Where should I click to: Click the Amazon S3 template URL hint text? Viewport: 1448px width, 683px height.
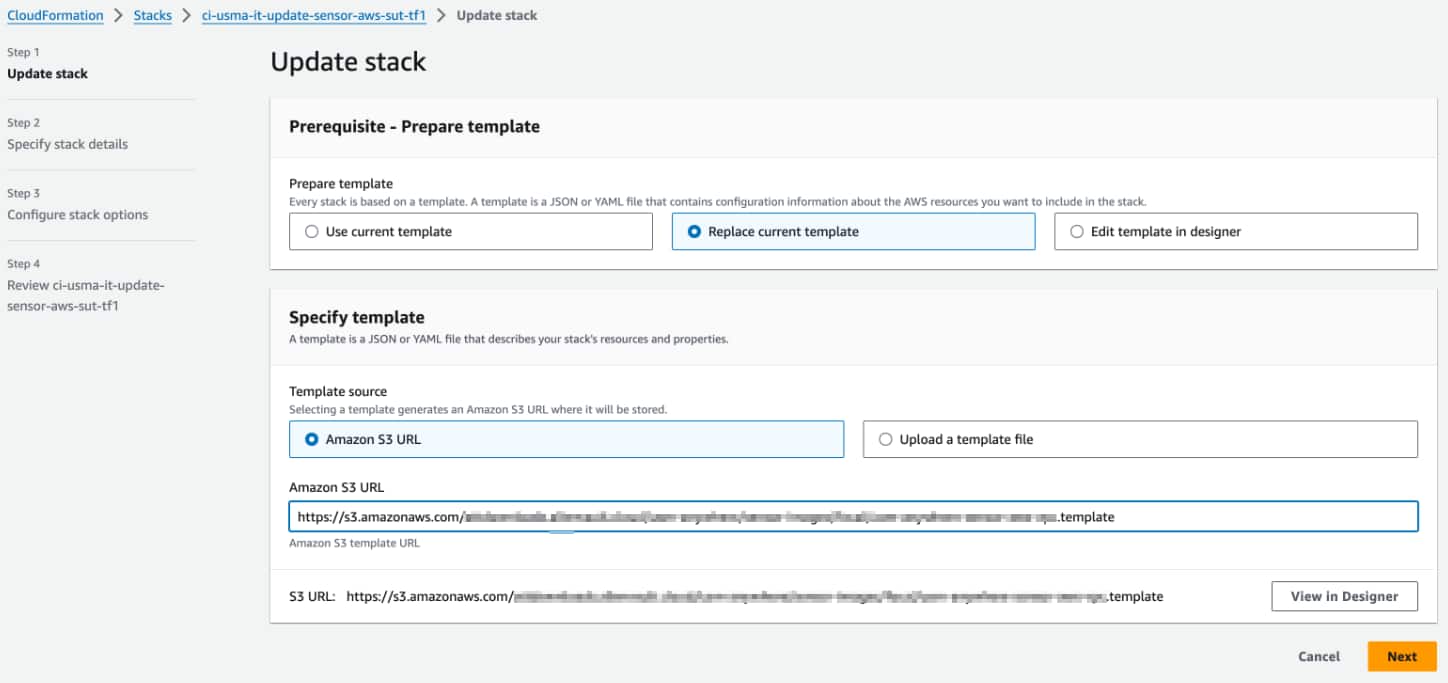coord(355,543)
